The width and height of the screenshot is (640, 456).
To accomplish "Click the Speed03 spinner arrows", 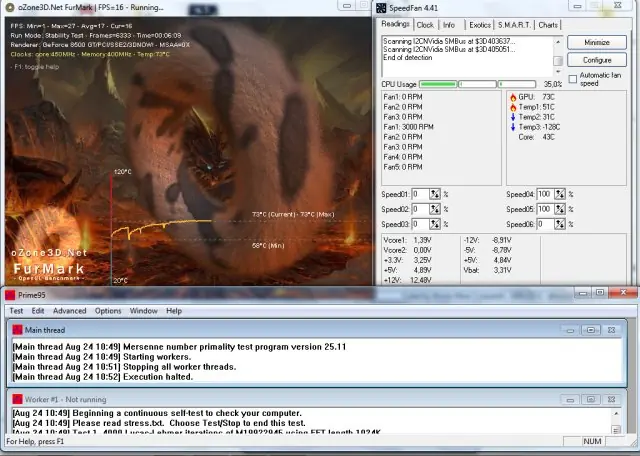I will tap(435, 224).
